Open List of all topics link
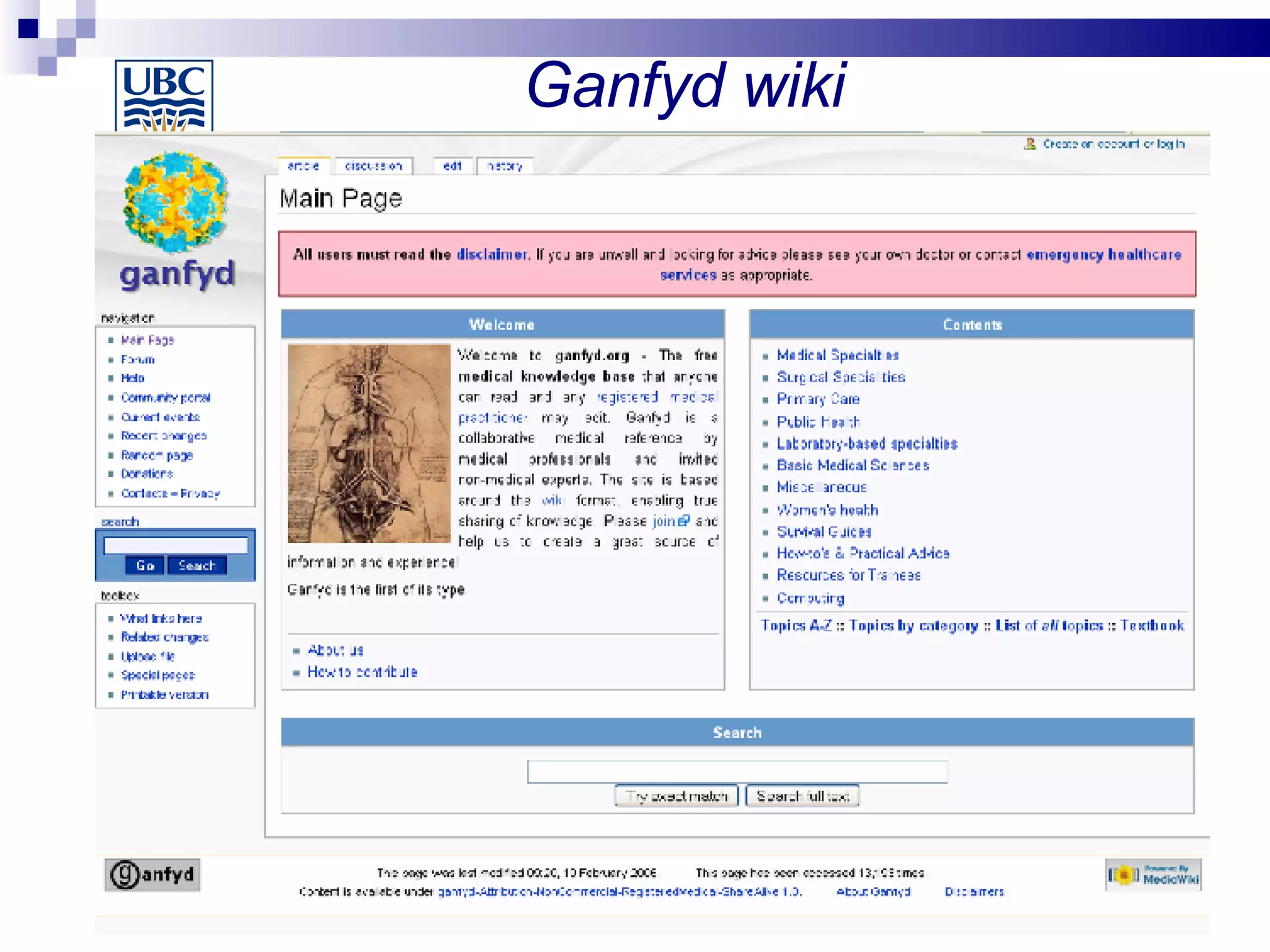The width and height of the screenshot is (1270, 952). [x=1049, y=625]
